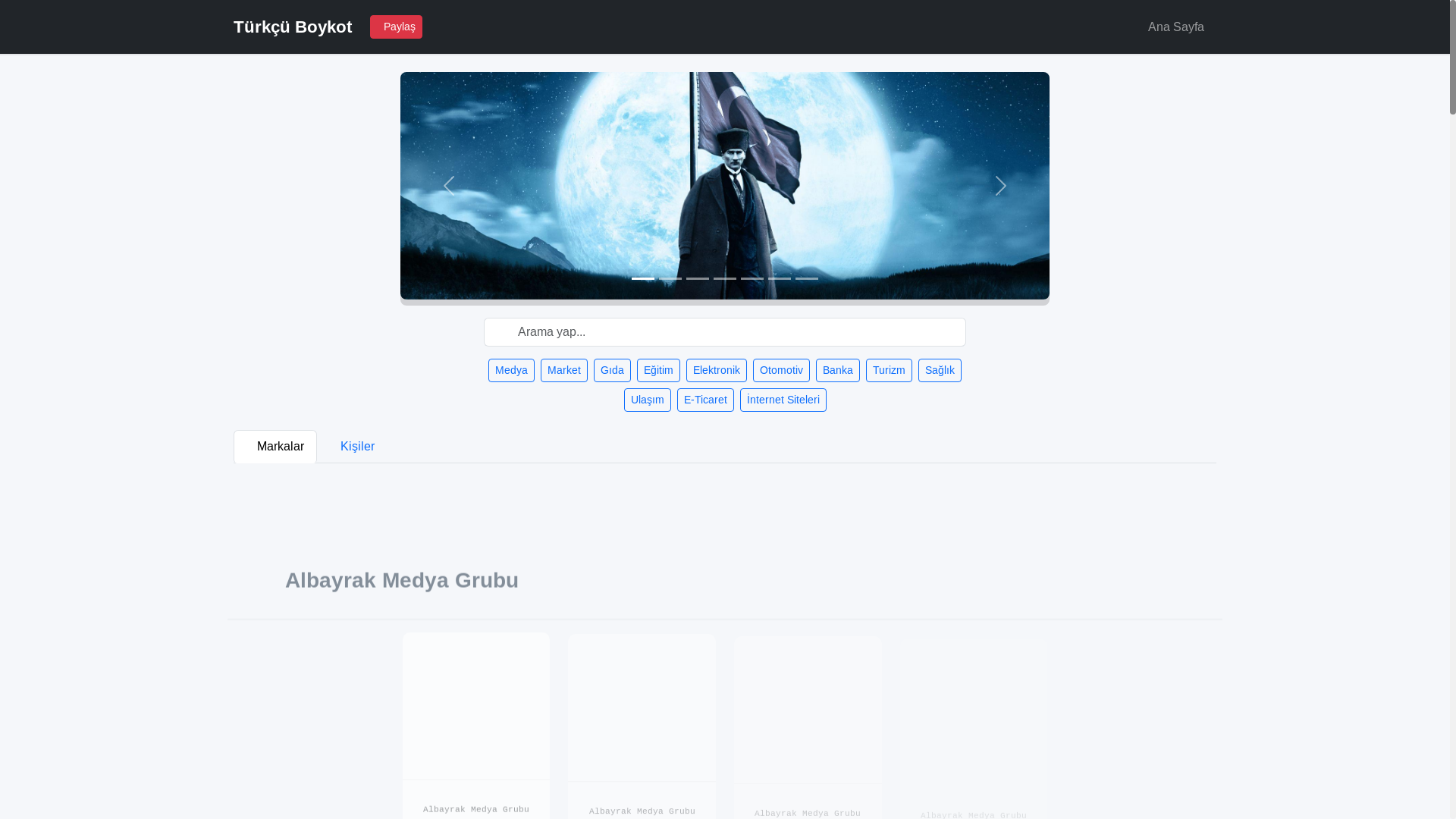The width and height of the screenshot is (1456, 819).
Task: Filter by the Sağlık category
Action: pyautogui.click(x=940, y=370)
